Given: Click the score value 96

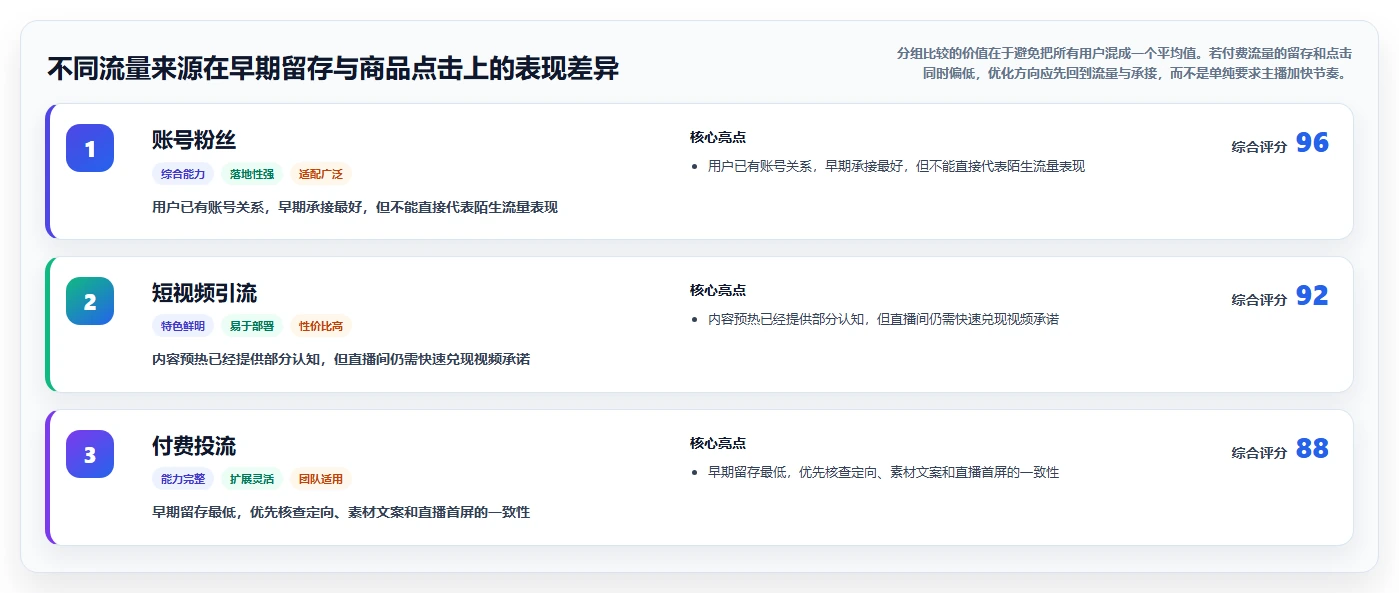Looking at the screenshot, I should [1312, 143].
